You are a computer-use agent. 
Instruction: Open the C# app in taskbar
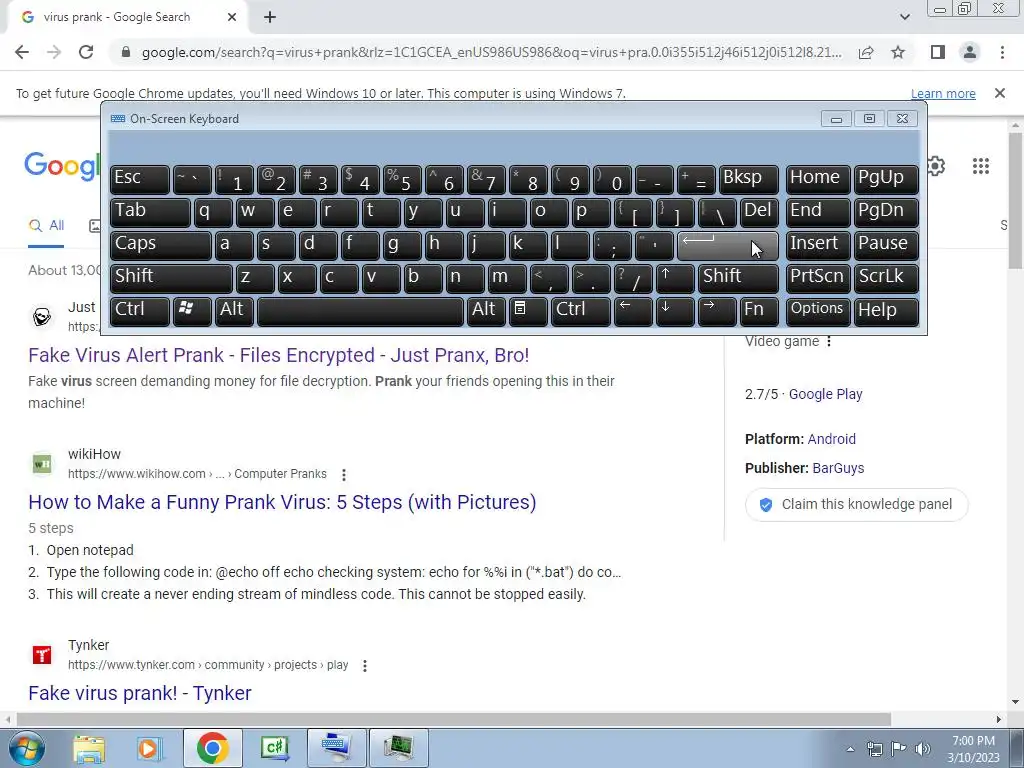pos(274,748)
